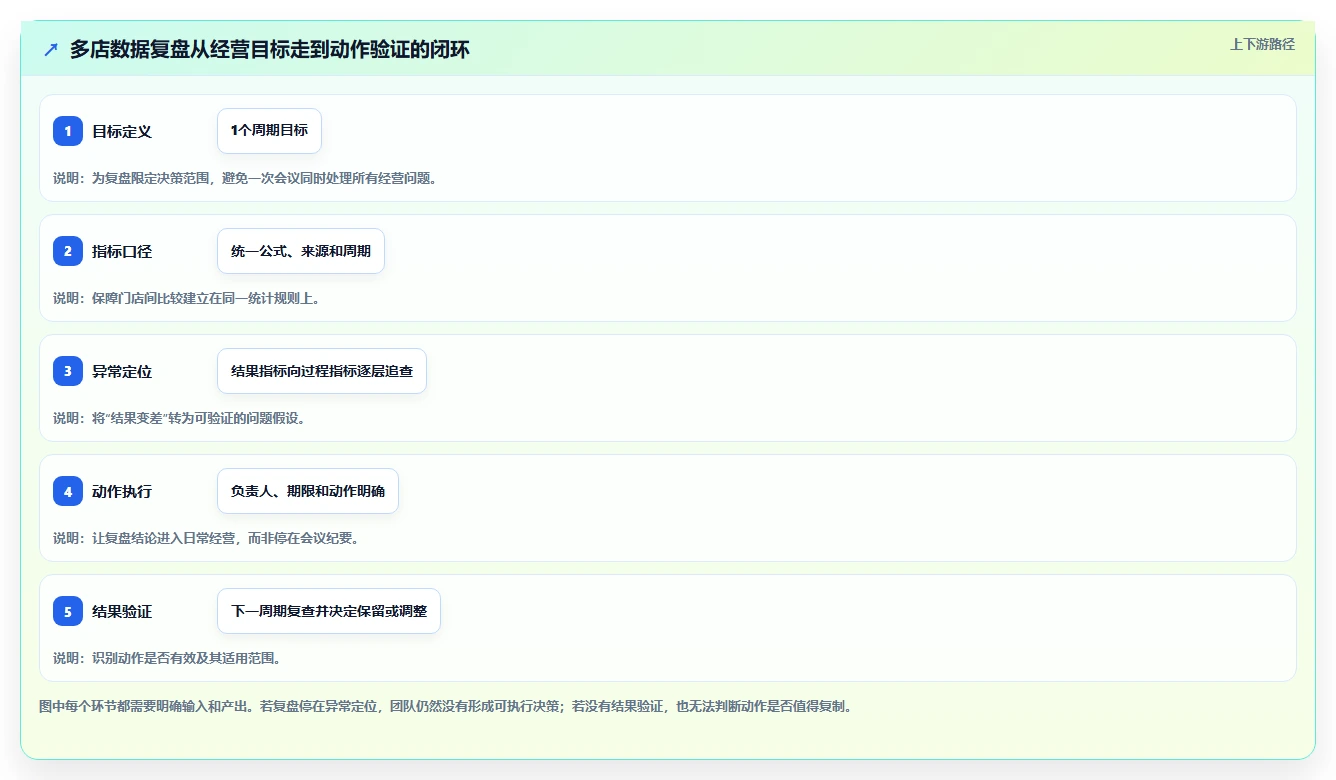Click the note 识别动作是否有效及其适用范围
Image resolution: width=1336 pixels, height=780 pixels.
(x=167, y=658)
